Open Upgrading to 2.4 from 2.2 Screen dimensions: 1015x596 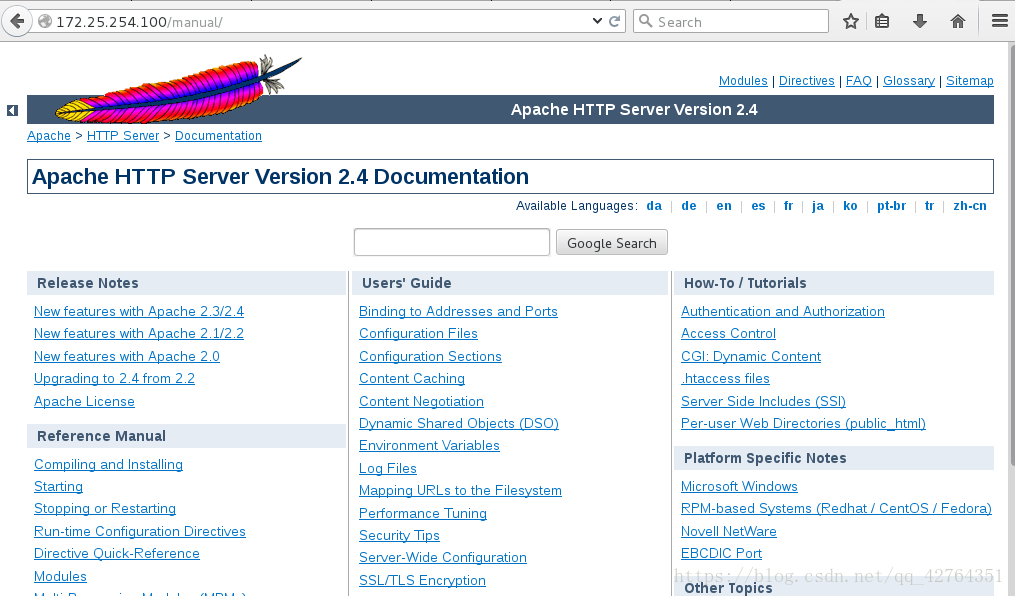[114, 379]
